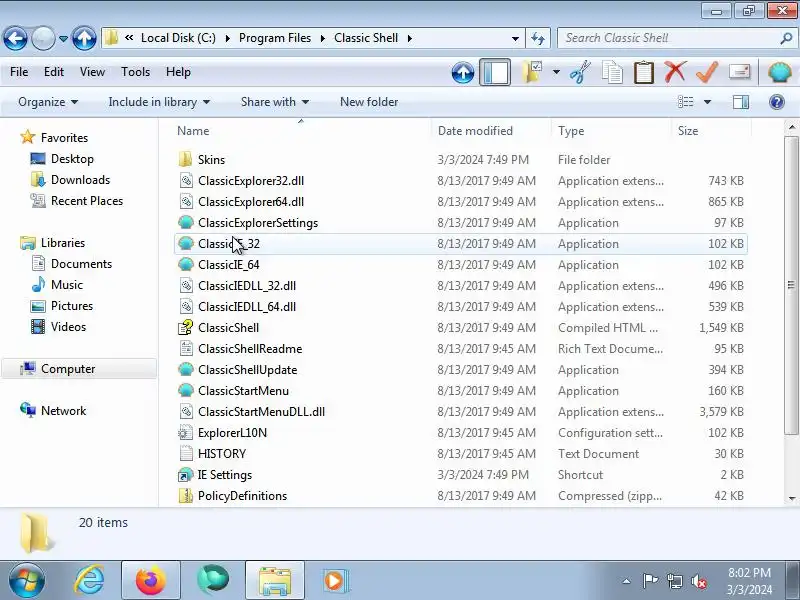Click the muted volume tray icon
Image resolution: width=800 pixels, height=600 pixels.
coord(699,581)
